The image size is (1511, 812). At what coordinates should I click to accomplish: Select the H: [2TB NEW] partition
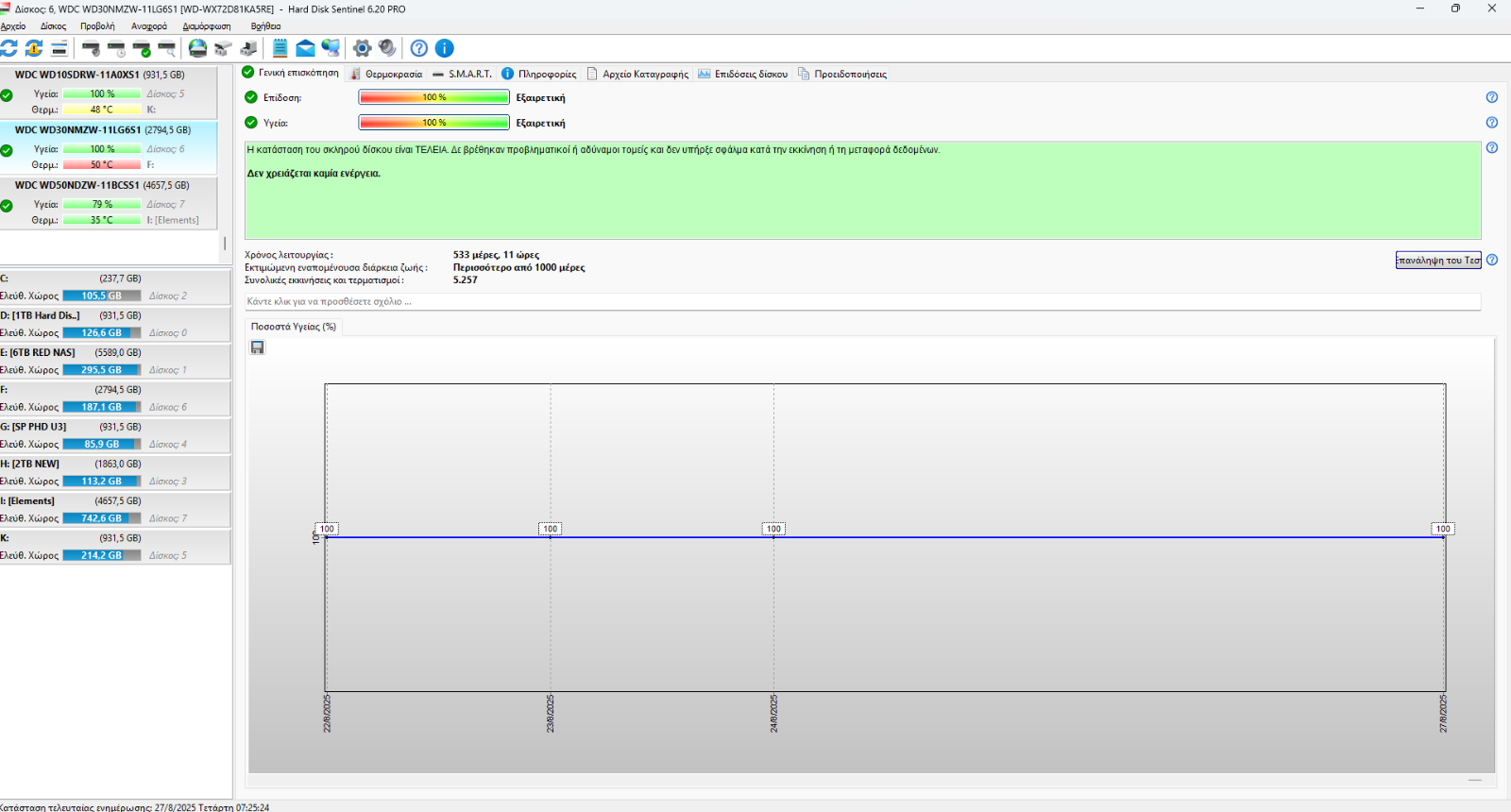pyautogui.click(x=115, y=472)
